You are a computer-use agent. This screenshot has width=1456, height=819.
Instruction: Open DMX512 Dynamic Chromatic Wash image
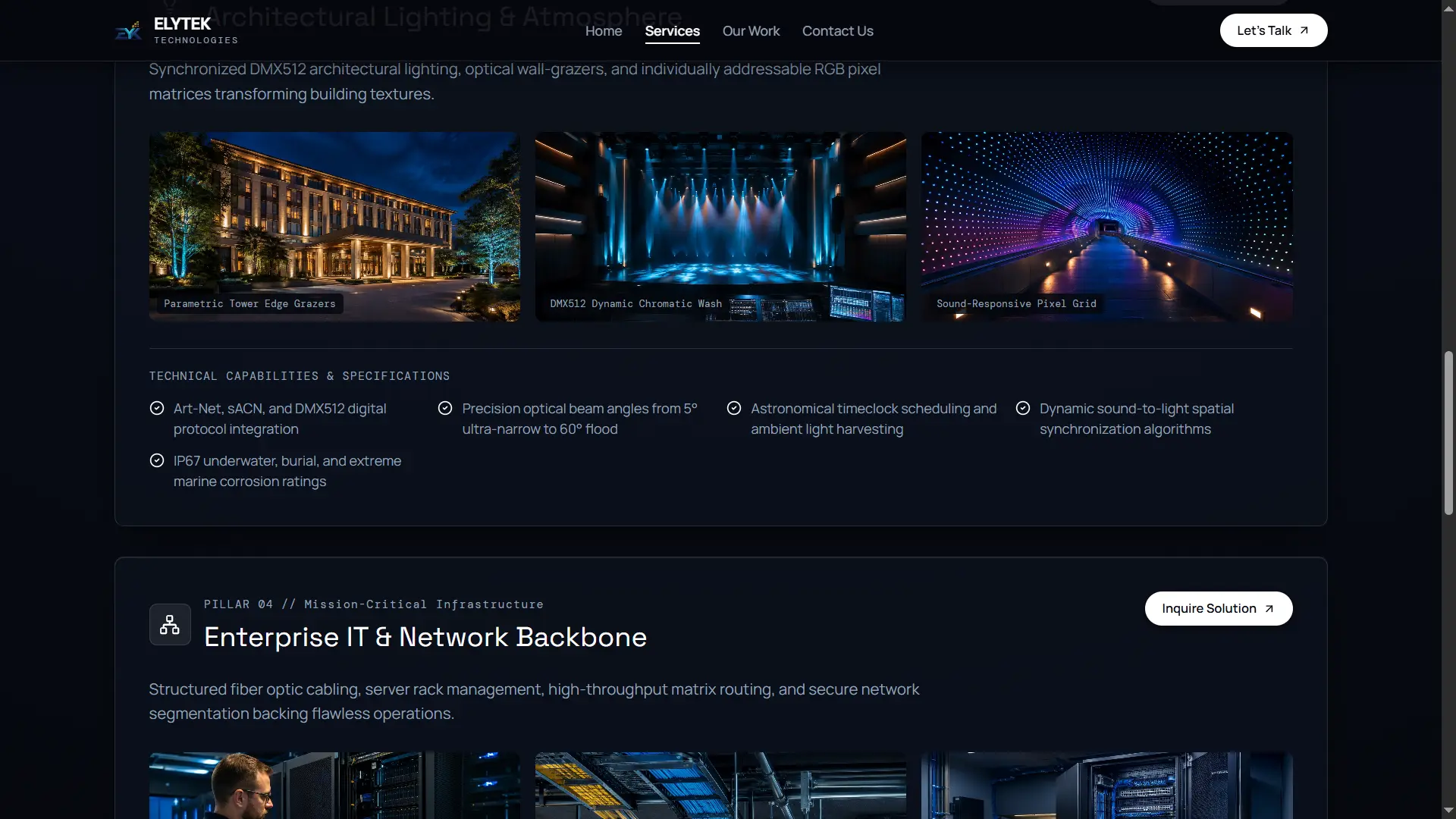click(x=720, y=227)
